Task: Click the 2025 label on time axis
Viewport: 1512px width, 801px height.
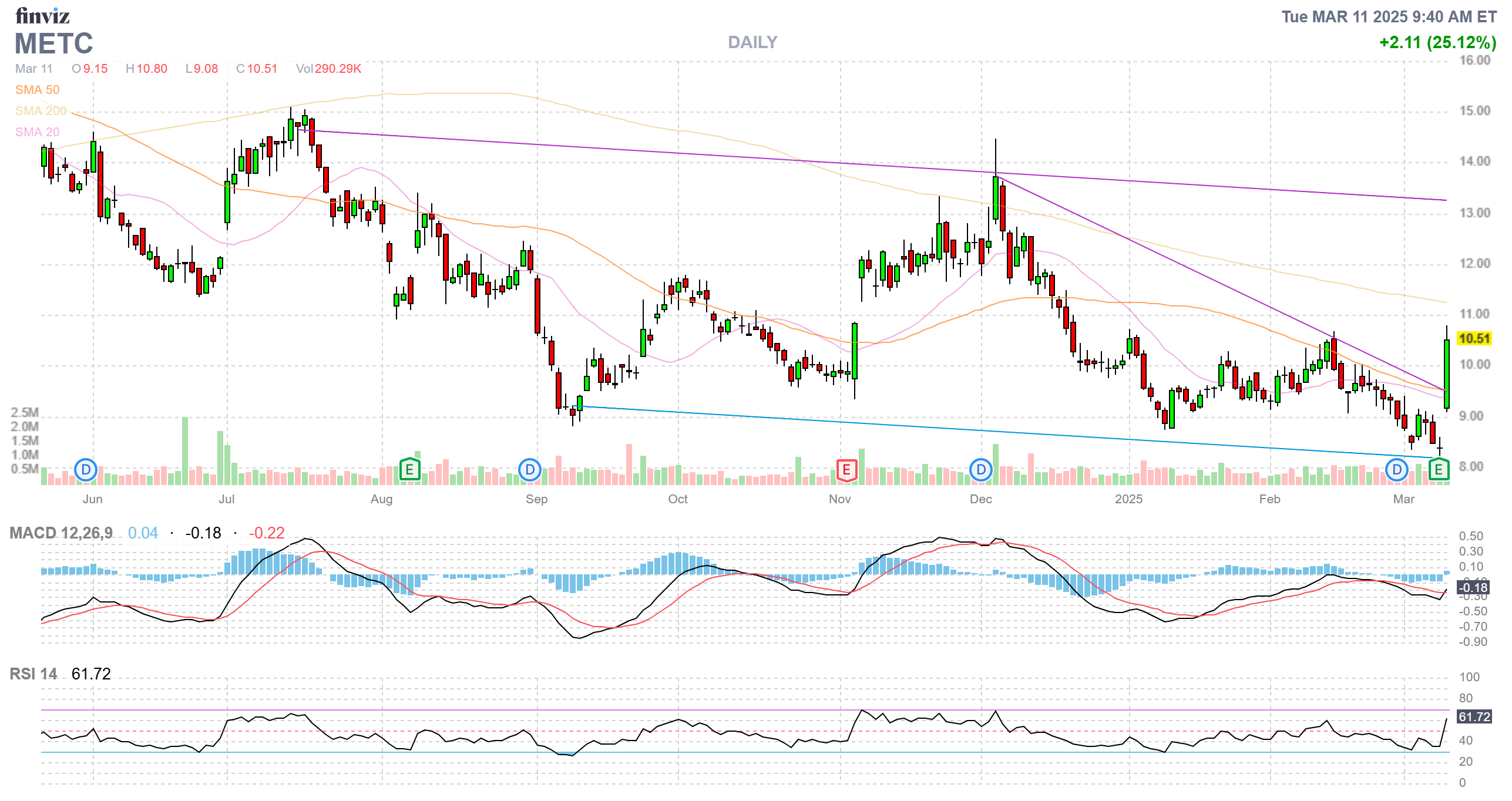Action: (x=1128, y=499)
